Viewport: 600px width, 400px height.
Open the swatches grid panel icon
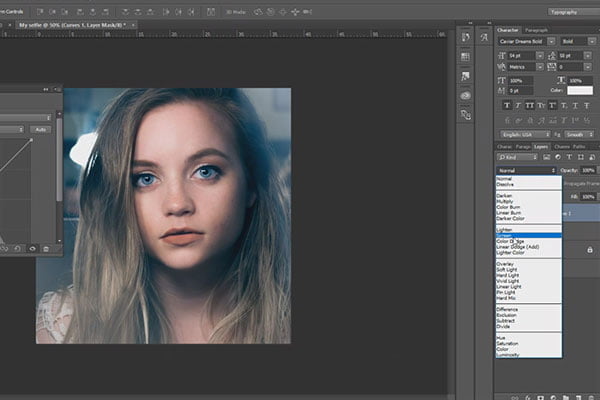click(465, 57)
